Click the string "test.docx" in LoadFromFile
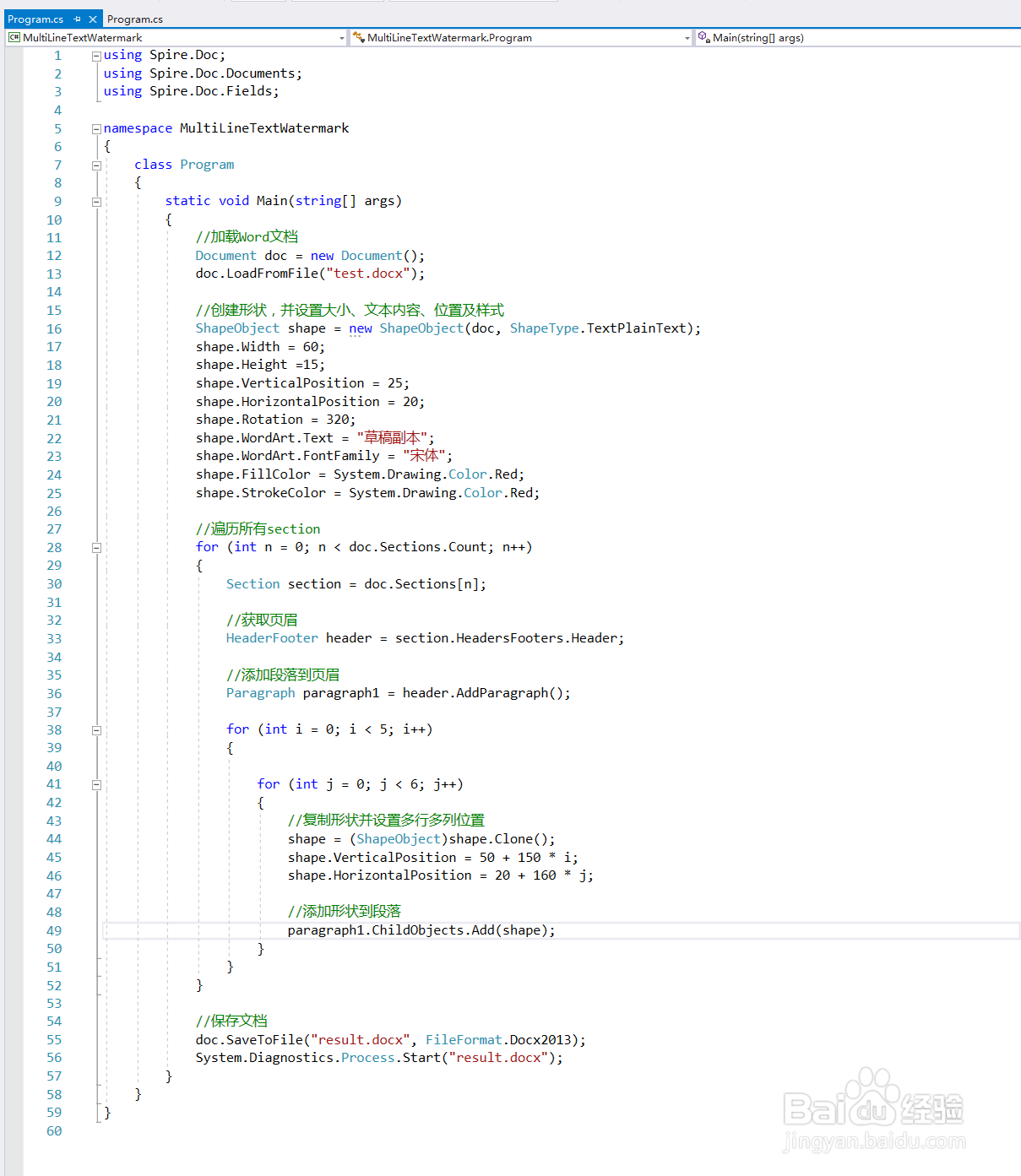Viewport: 1021px width, 1176px height. 368,274
